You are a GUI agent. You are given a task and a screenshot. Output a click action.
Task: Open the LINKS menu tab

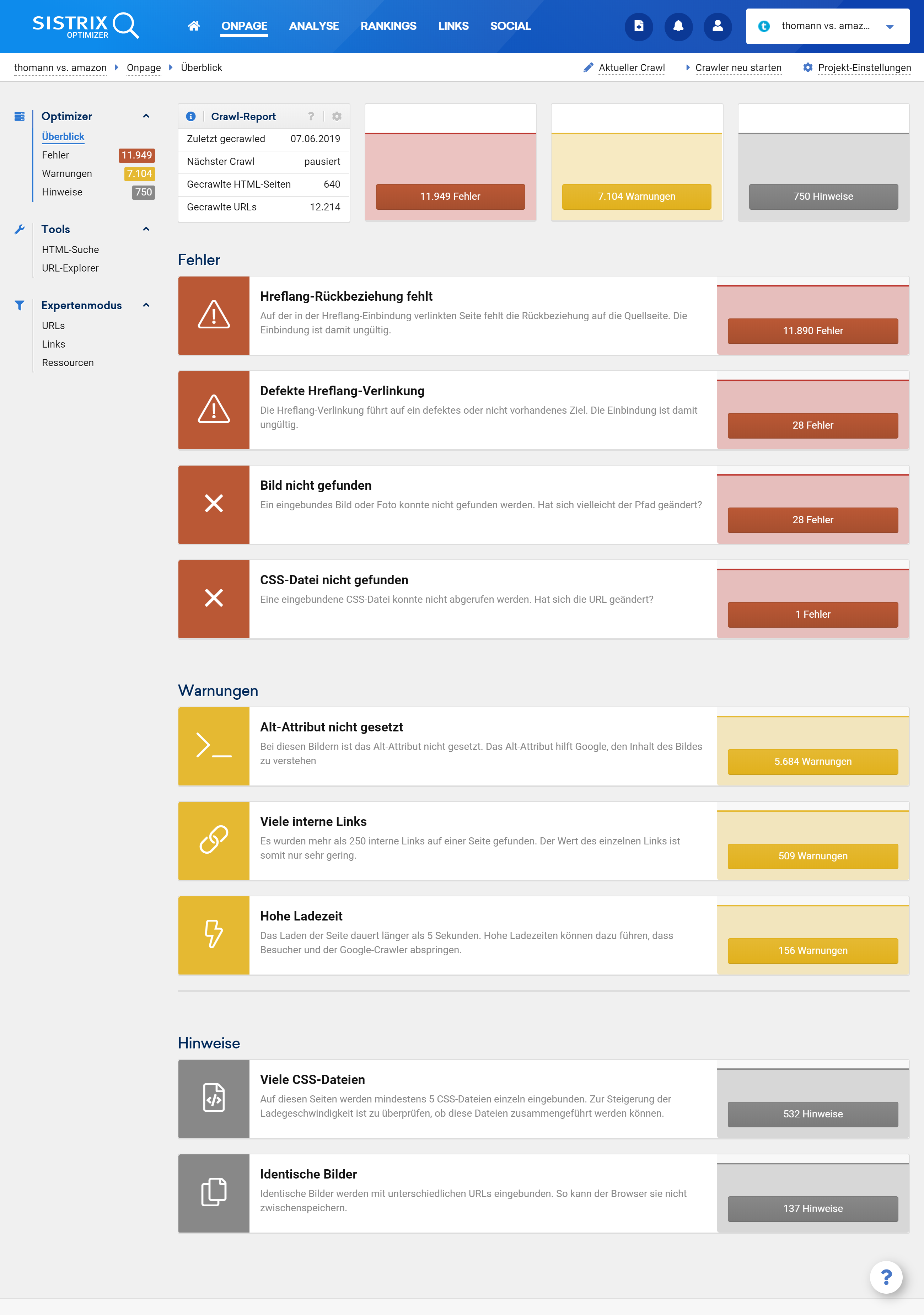[452, 26]
